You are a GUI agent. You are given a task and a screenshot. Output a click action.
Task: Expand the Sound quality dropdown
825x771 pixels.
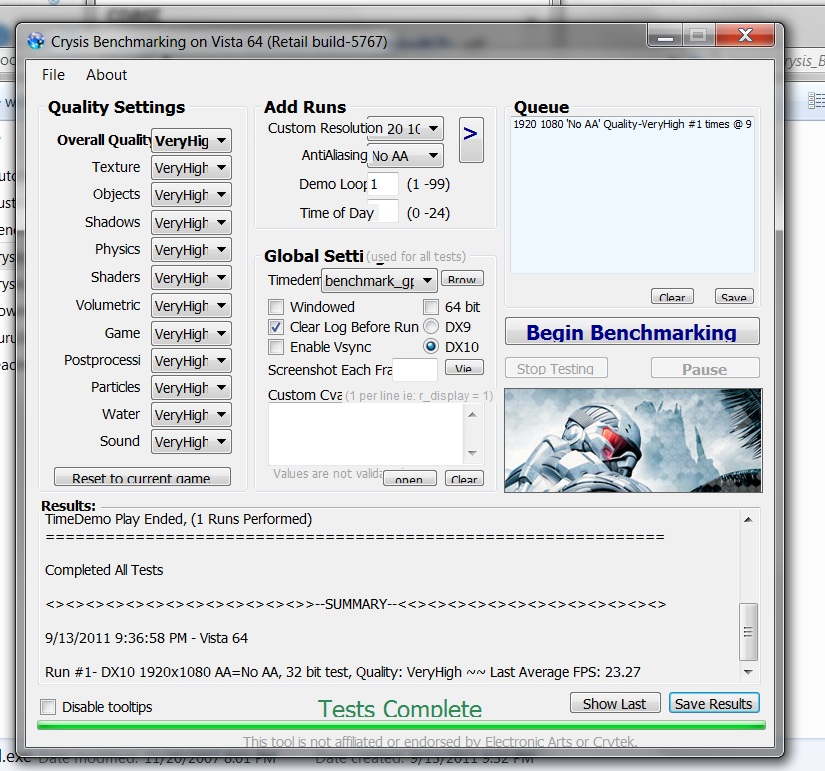click(191, 442)
